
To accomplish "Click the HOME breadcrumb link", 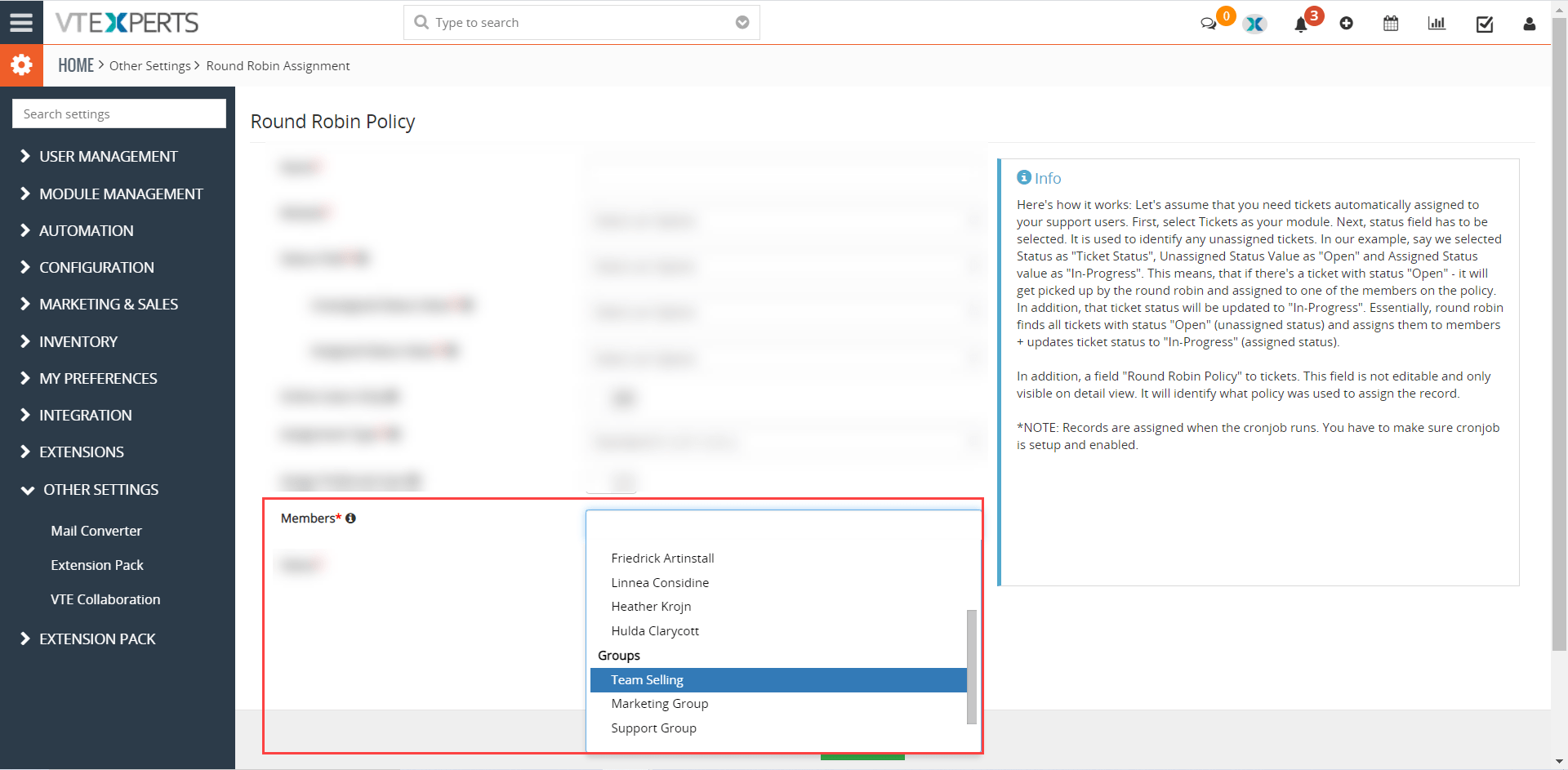I will tap(76, 65).
